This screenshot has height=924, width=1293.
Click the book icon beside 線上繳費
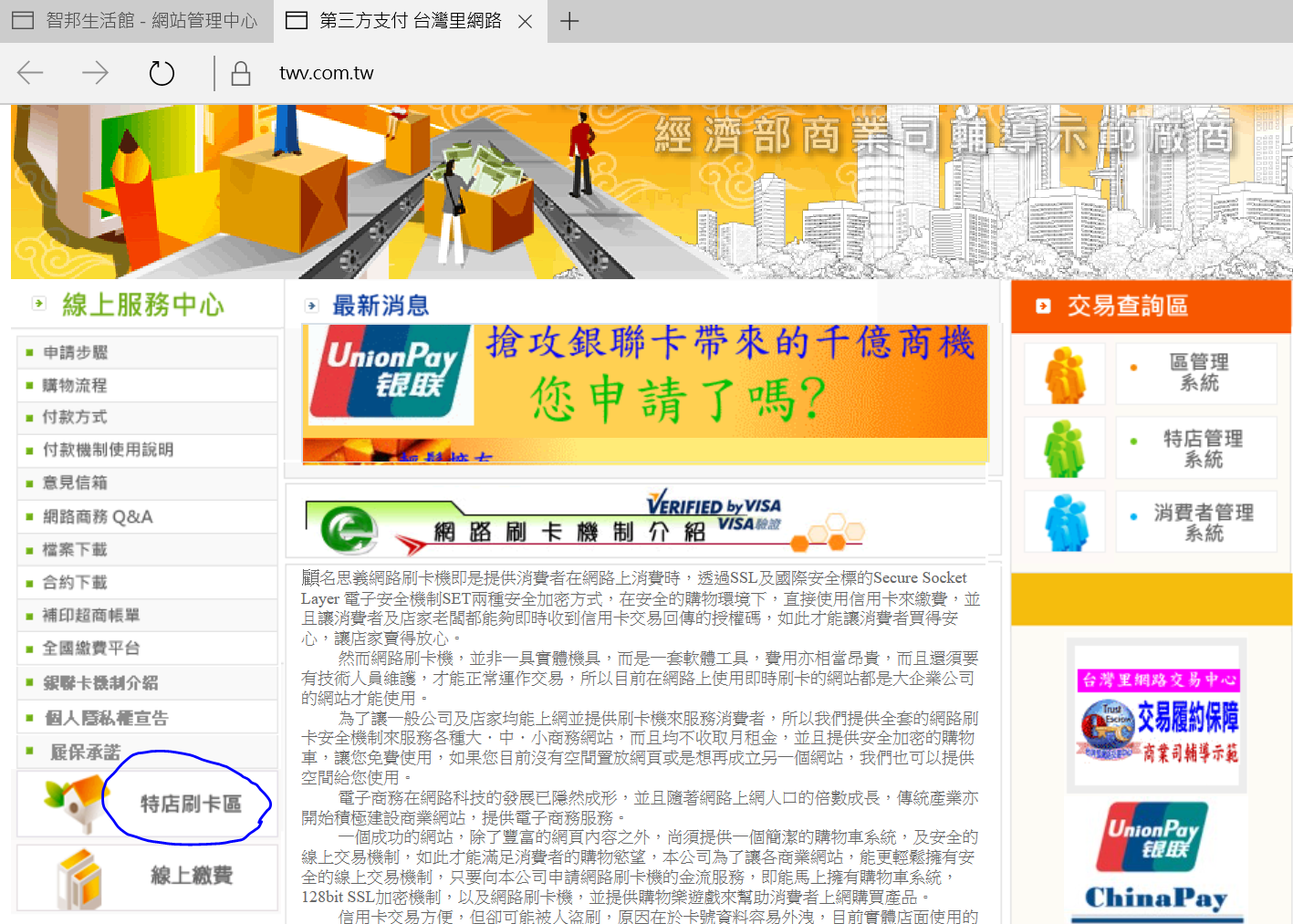click(78, 877)
